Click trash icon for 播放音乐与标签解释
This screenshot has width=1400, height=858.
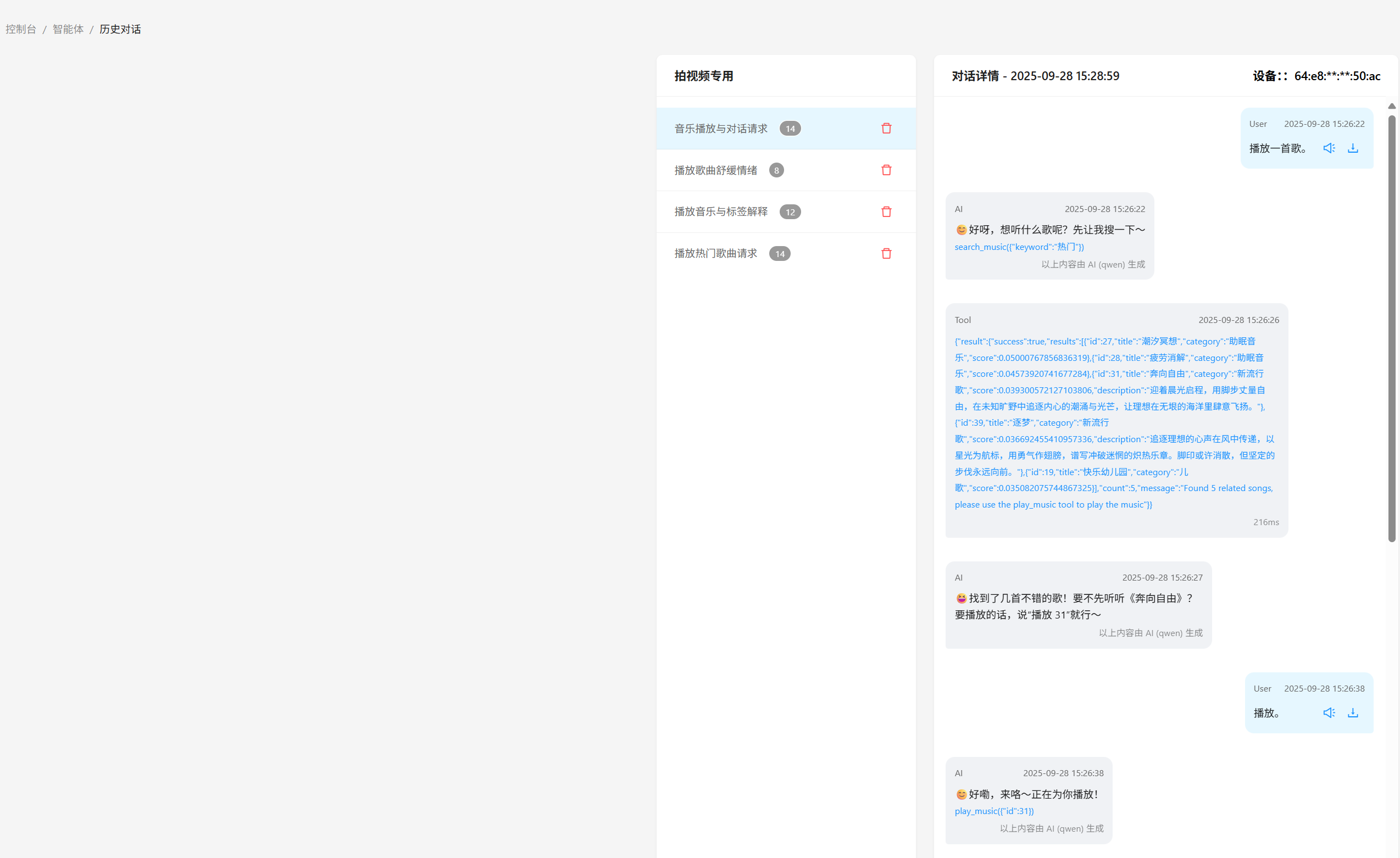pyautogui.click(x=886, y=212)
